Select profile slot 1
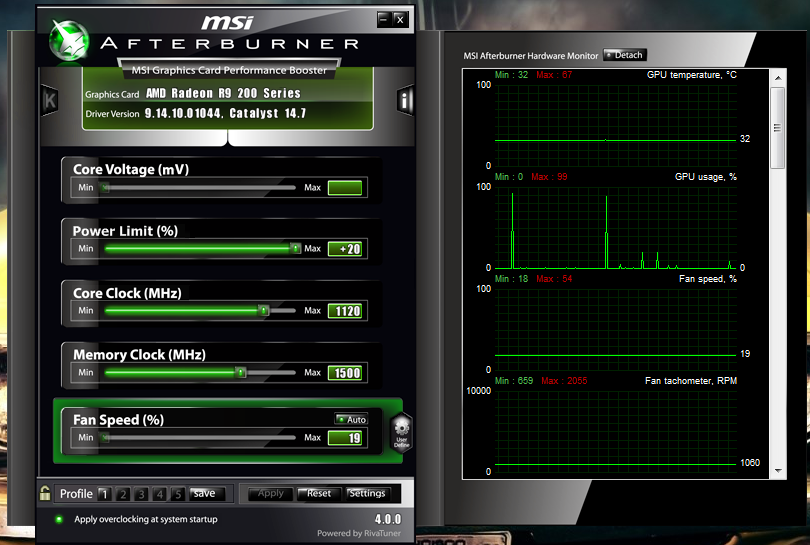This screenshot has width=810, height=545. tap(105, 494)
